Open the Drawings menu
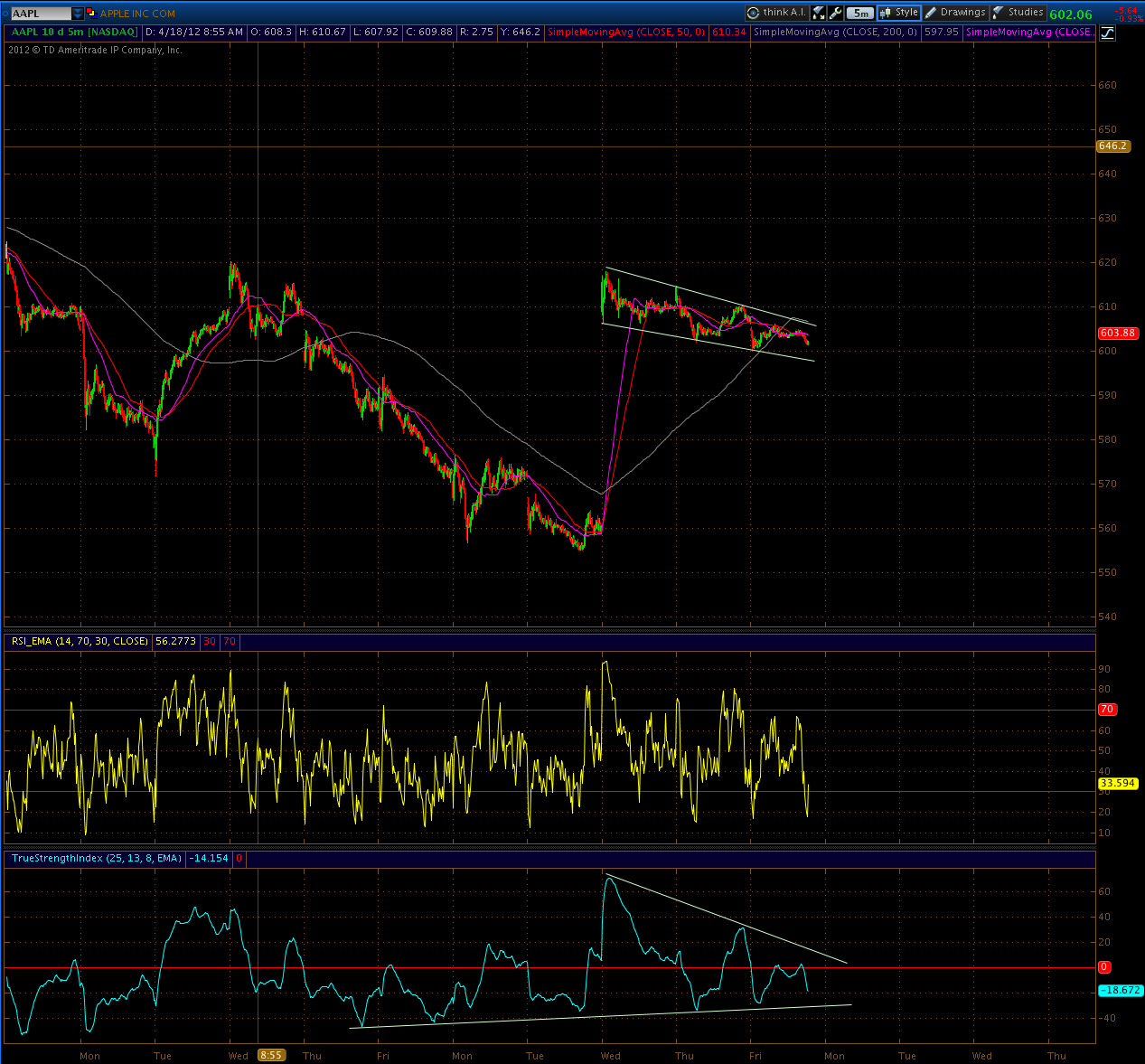Viewport: 1145px width, 1064px height. 955,13
